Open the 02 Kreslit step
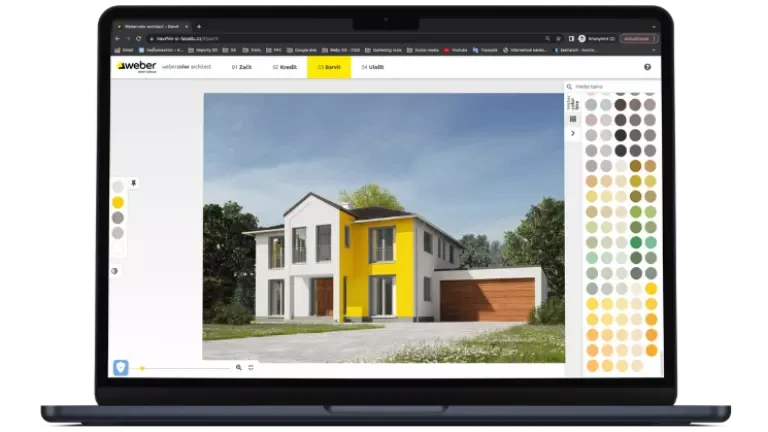The height and width of the screenshot is (432, 768). [x=284, y=67]
